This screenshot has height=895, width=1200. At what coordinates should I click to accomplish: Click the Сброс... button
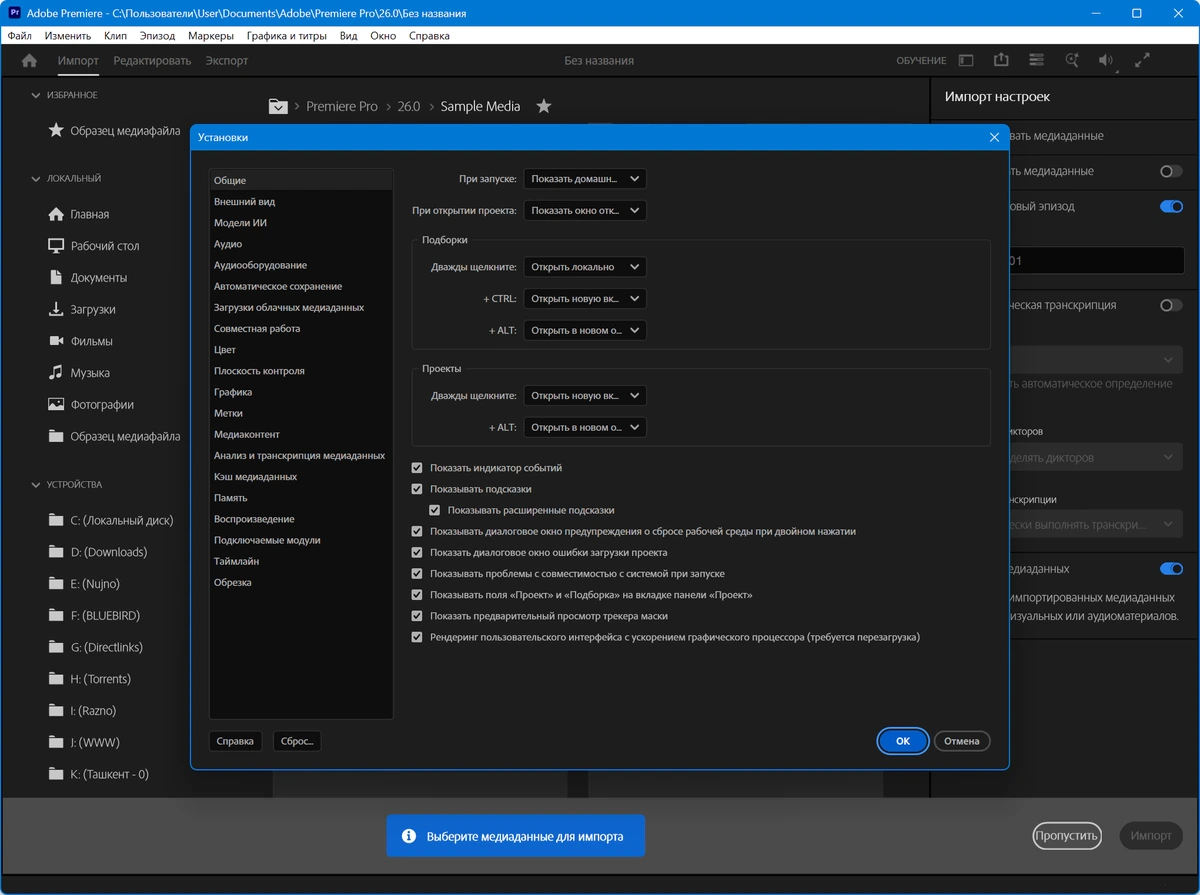297,741
